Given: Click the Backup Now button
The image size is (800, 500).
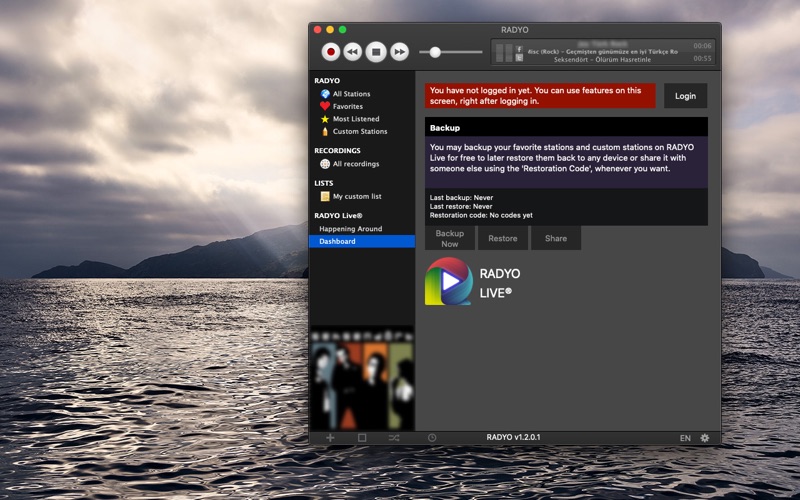Looking at the screenshot, I should [x=449, y=238].
